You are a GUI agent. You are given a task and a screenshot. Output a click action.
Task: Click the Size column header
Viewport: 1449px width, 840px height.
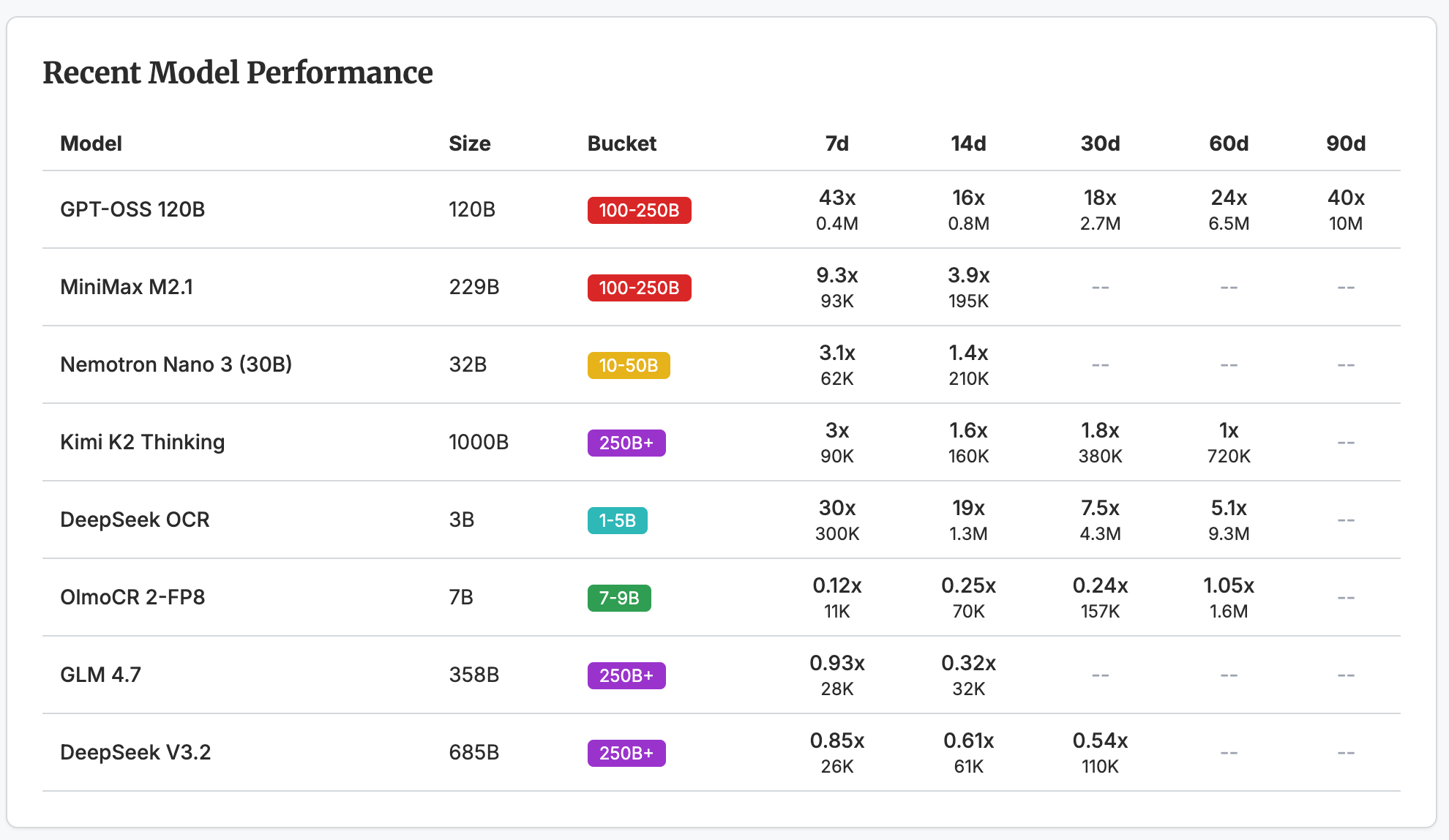click(x=469, y=143)
